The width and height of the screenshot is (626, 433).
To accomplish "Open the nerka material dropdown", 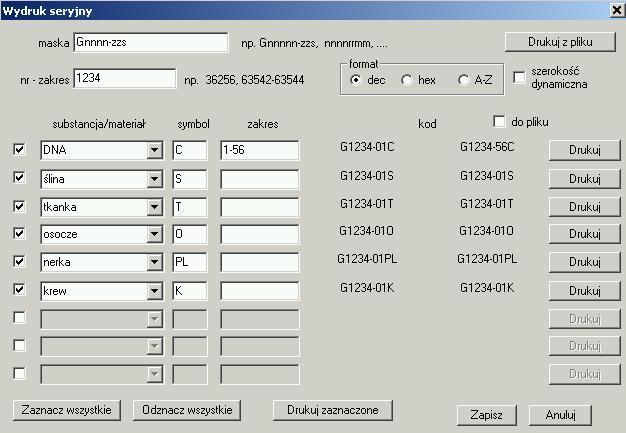I will [x=154, y=262].
